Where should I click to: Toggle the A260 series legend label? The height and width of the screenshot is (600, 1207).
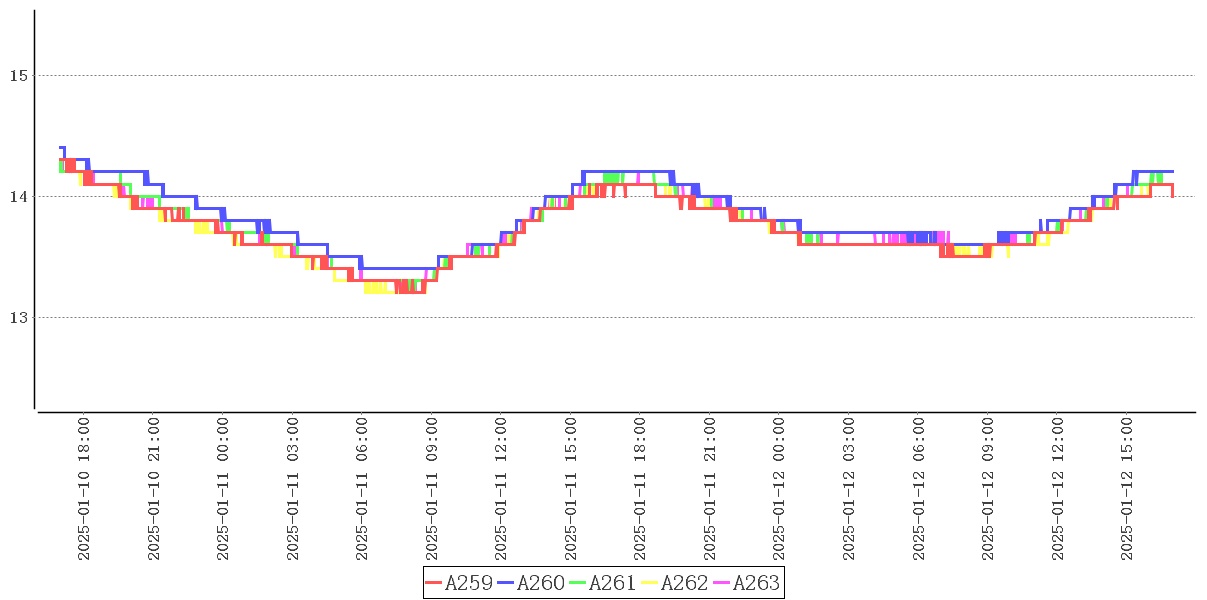(x=540, y=583)
